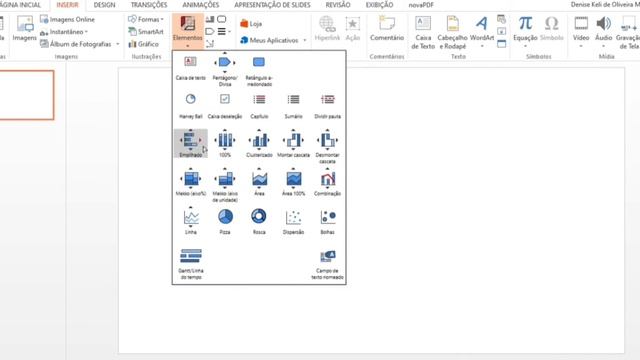Image resolution: width=640 pixels, height=360 pixels.
Task: Insert a Gráfico chart
Action: 144,44
